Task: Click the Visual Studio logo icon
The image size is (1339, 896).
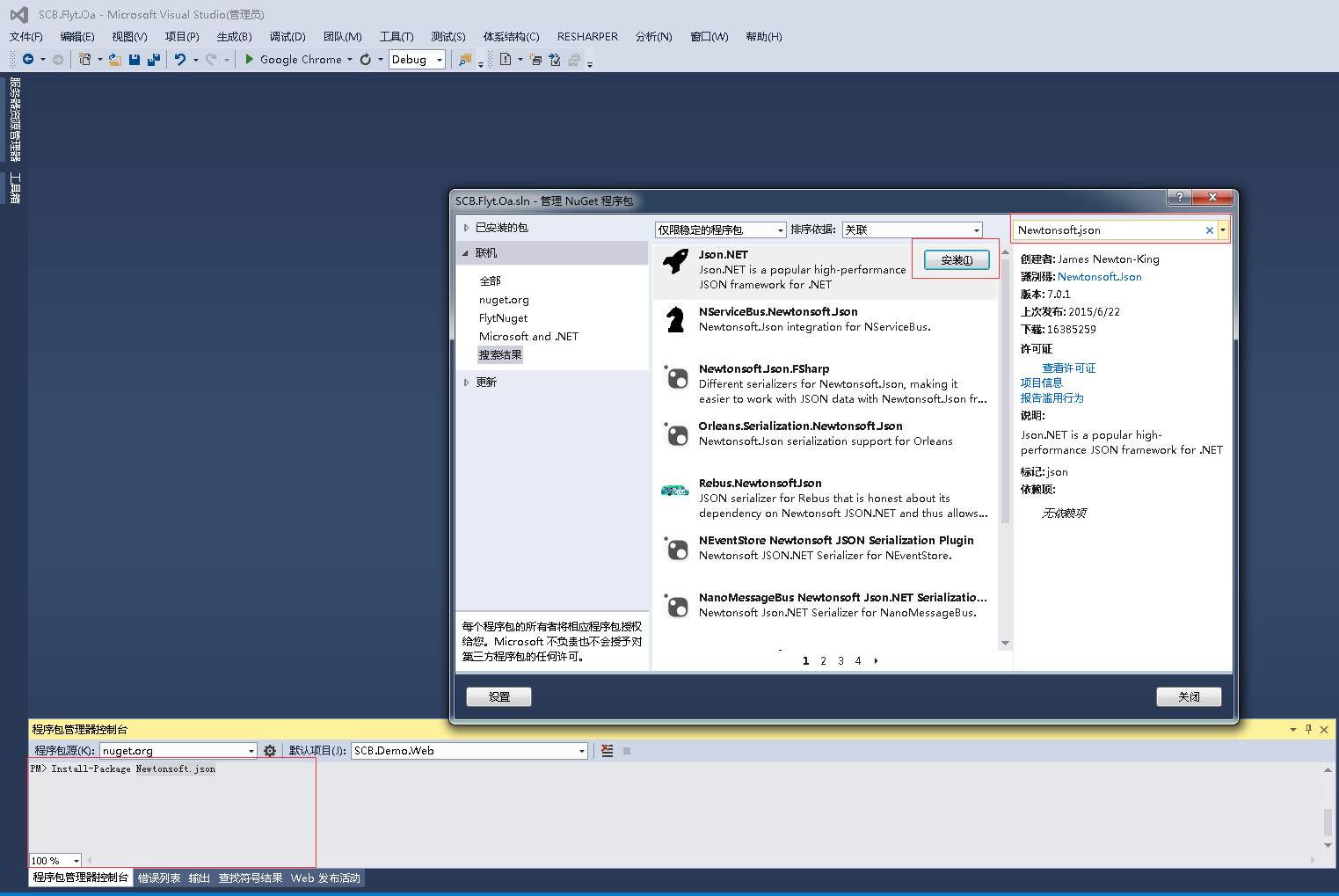Action: coord(18,14)
